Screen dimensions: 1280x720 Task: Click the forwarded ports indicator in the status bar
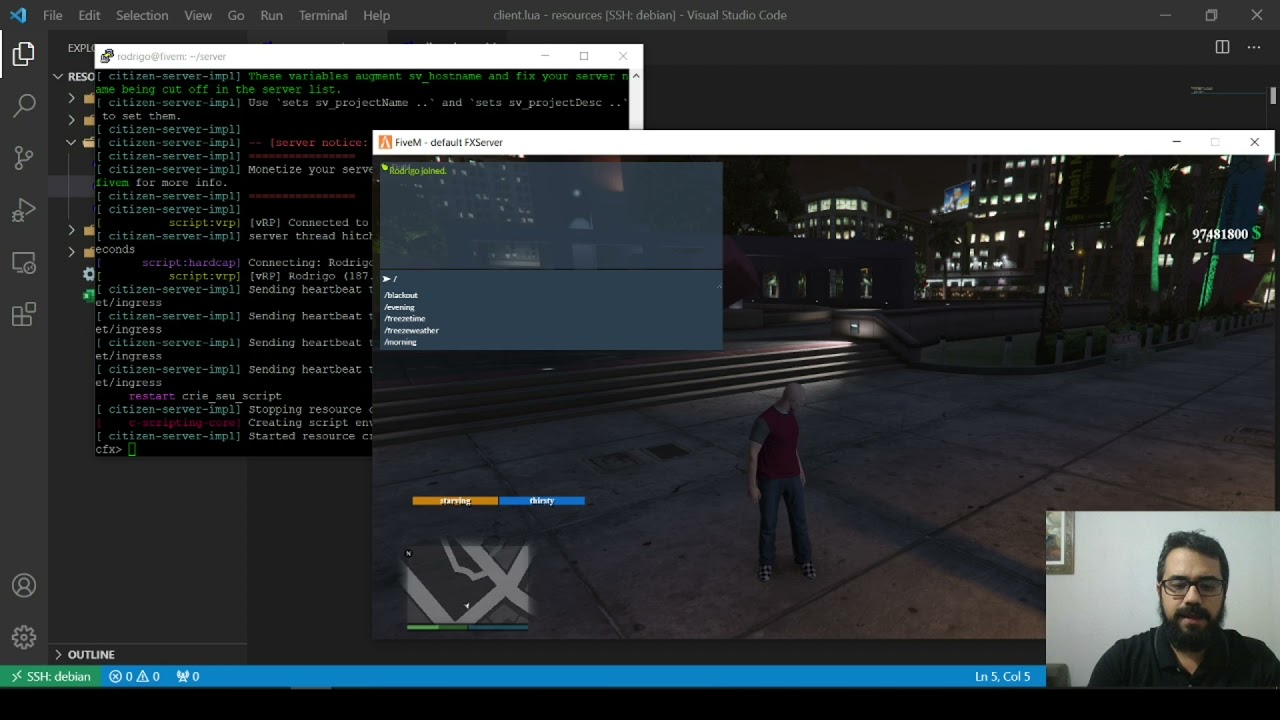pos(187,677)
